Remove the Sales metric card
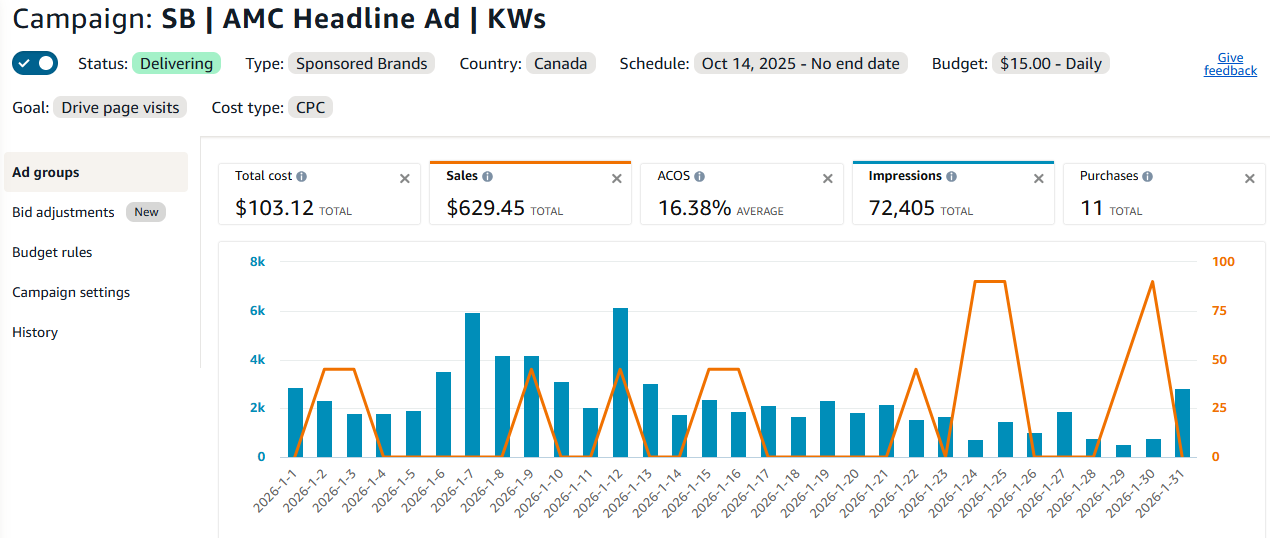 (x=616, y=179)
